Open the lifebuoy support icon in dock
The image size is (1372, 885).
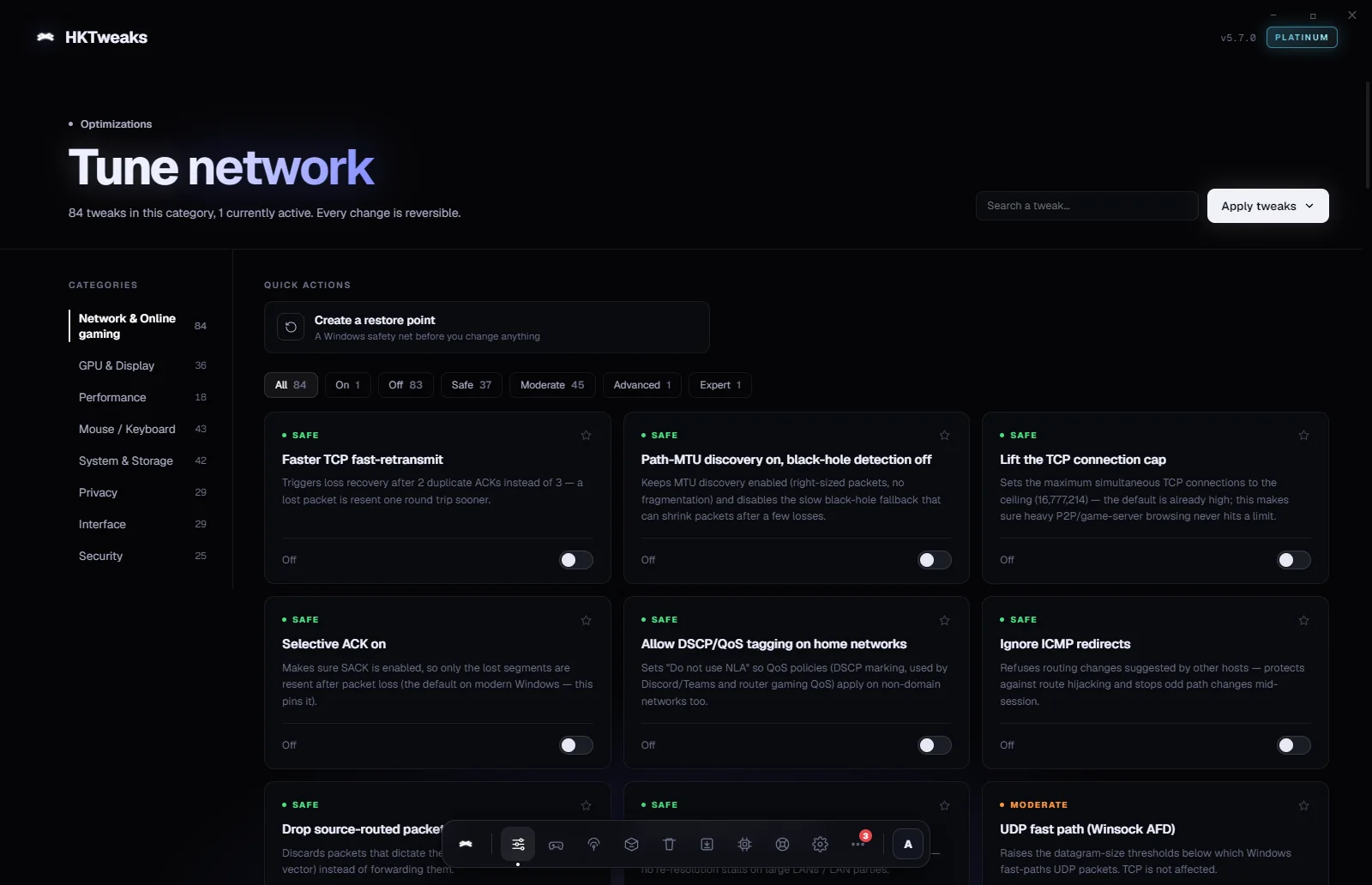(x=782, y=844)
